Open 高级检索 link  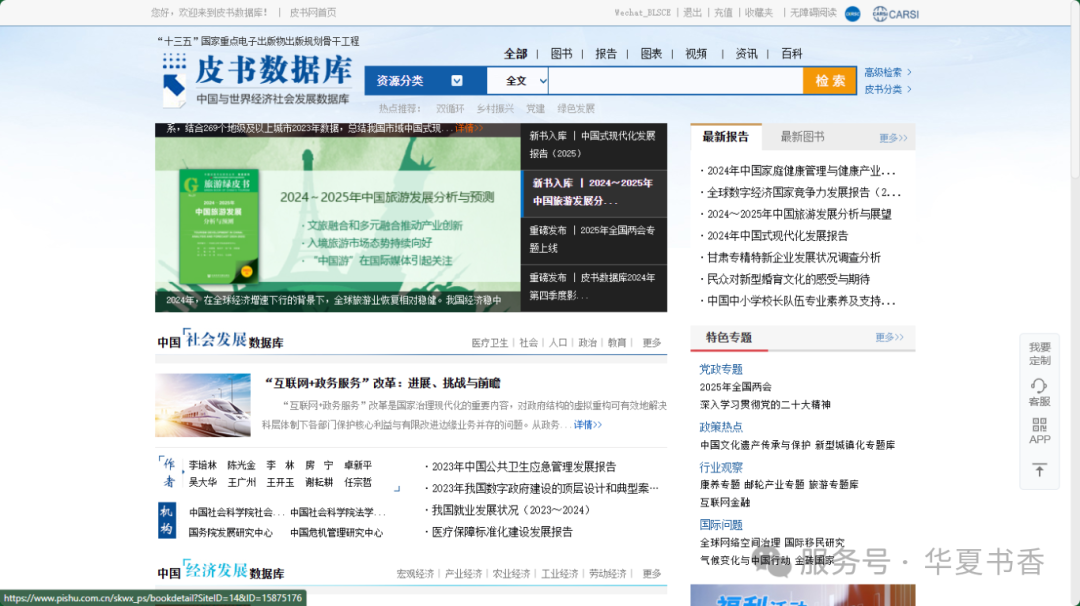tap(888, 72)
